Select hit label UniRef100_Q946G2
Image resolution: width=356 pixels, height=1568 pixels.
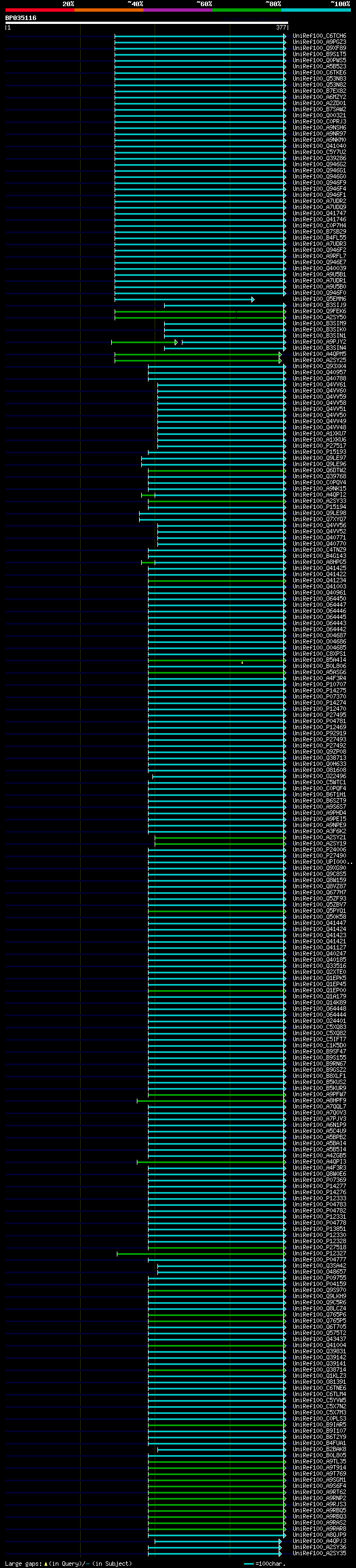(319, 164)
